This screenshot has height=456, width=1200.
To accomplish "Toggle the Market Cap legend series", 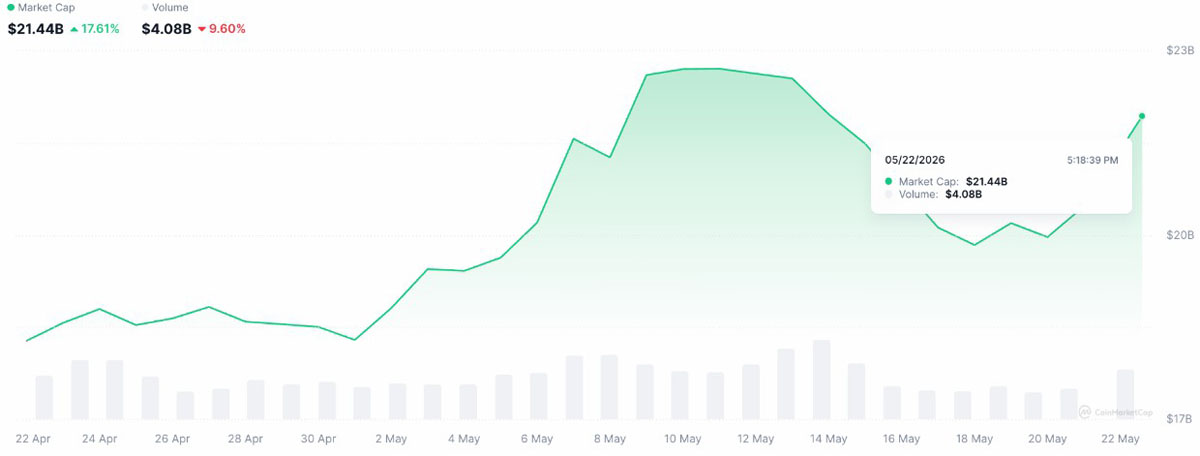I will [x=39, y=7].
